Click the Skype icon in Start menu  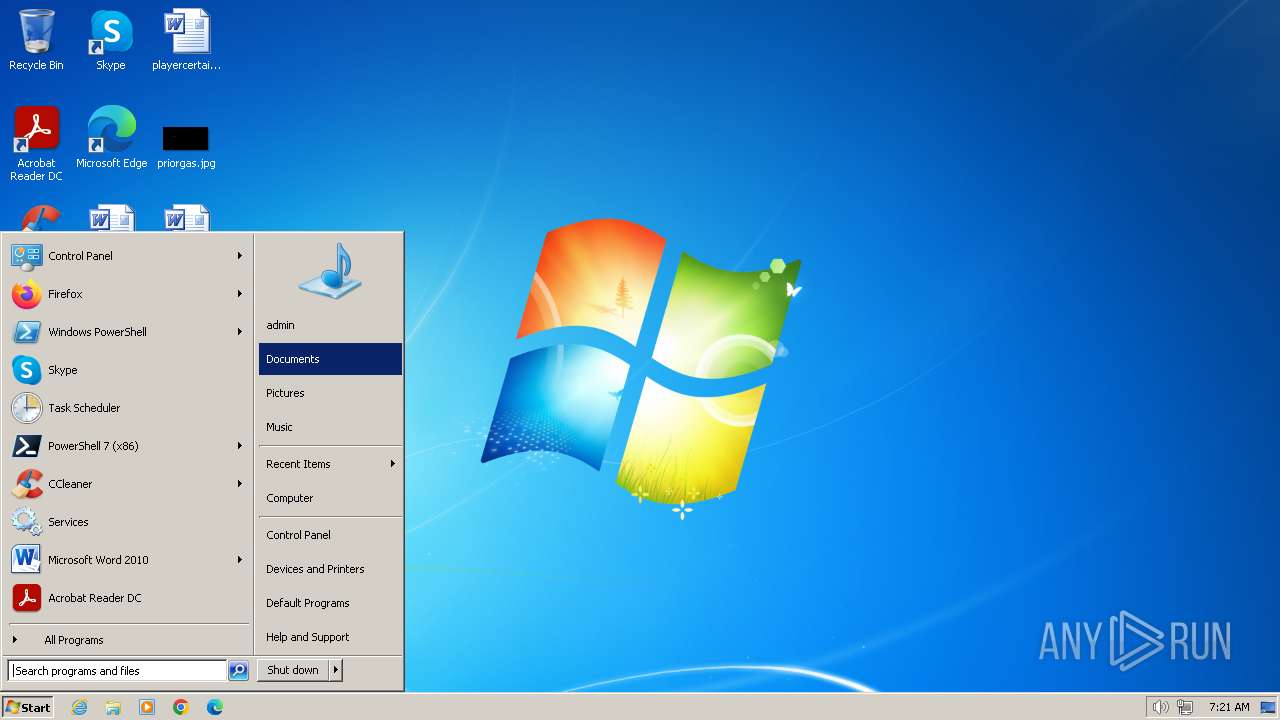26,370
